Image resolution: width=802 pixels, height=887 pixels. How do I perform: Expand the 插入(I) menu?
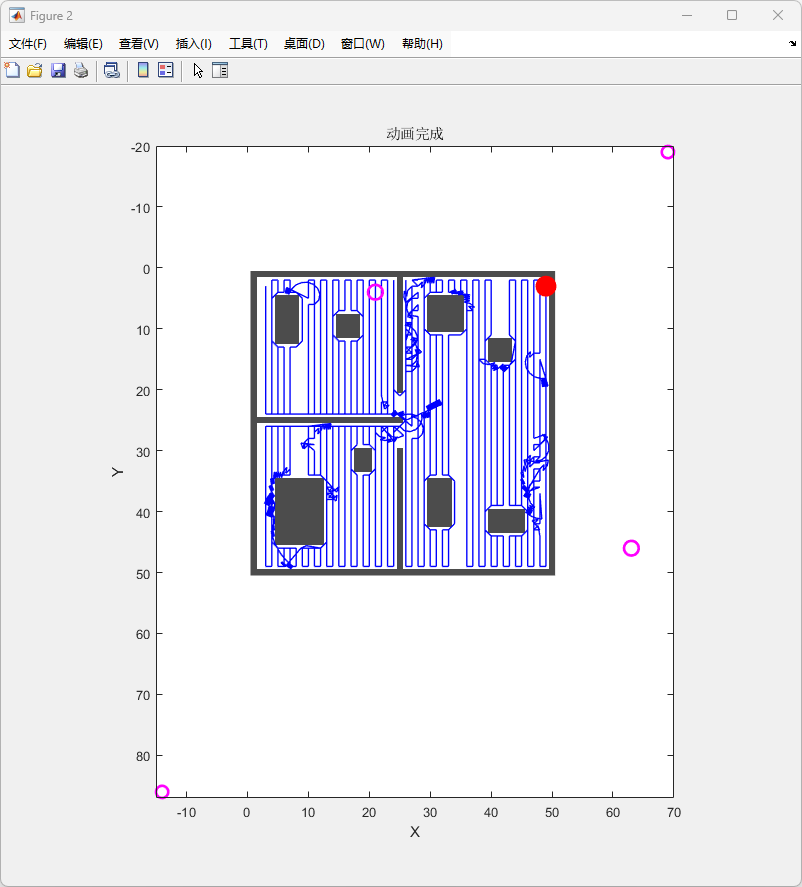coord(193,44)
